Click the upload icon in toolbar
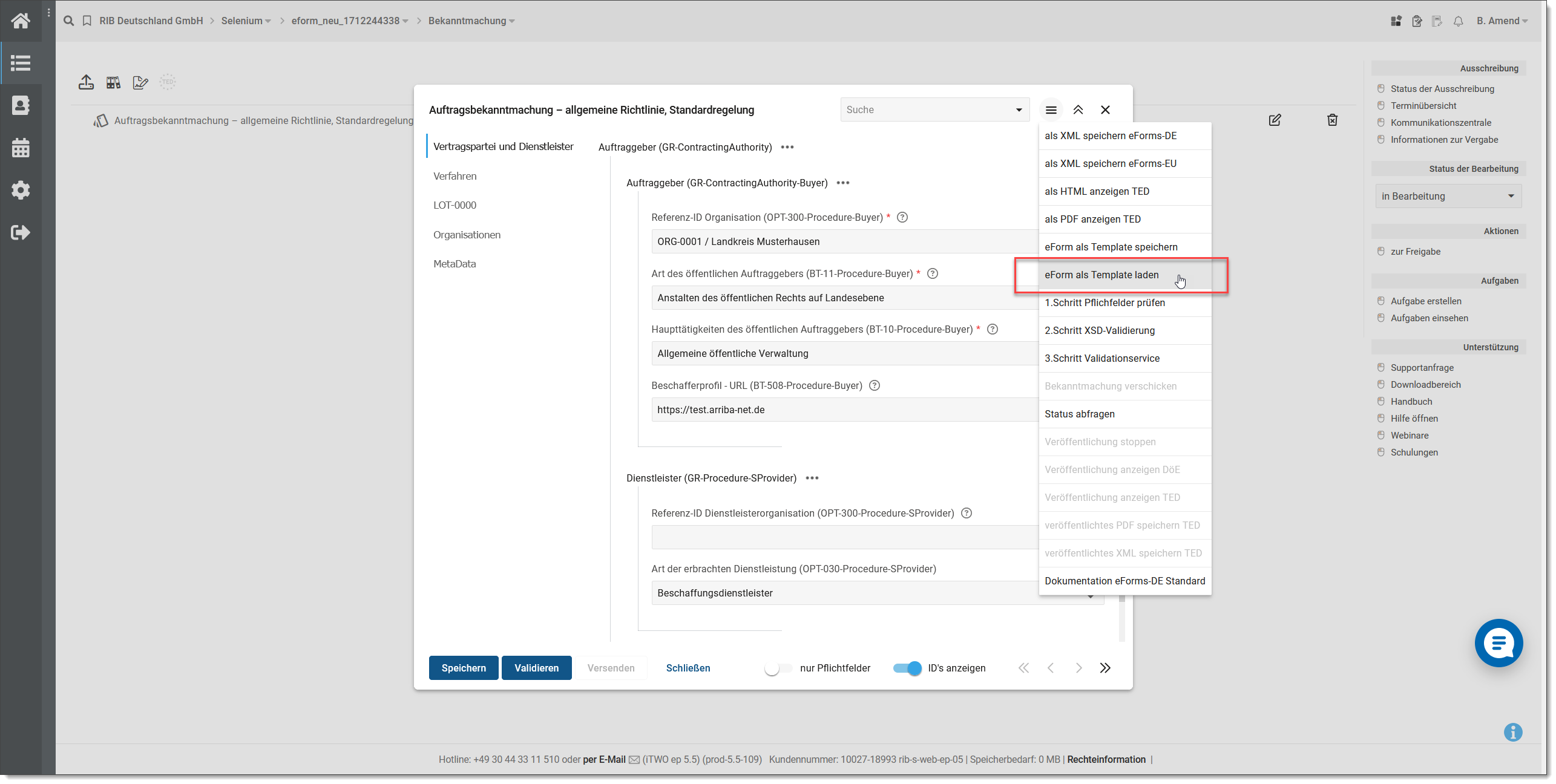 tap(86, 82)
